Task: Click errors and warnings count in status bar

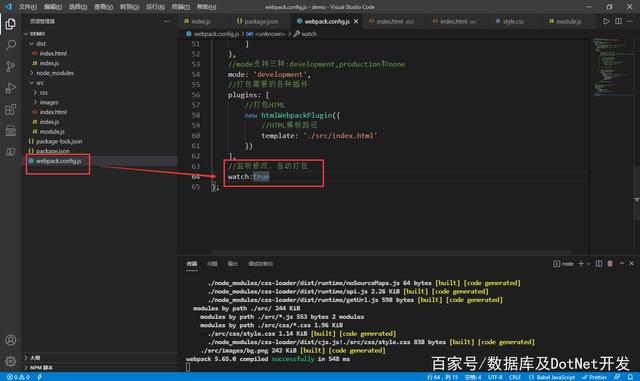Action: (18, 377)
